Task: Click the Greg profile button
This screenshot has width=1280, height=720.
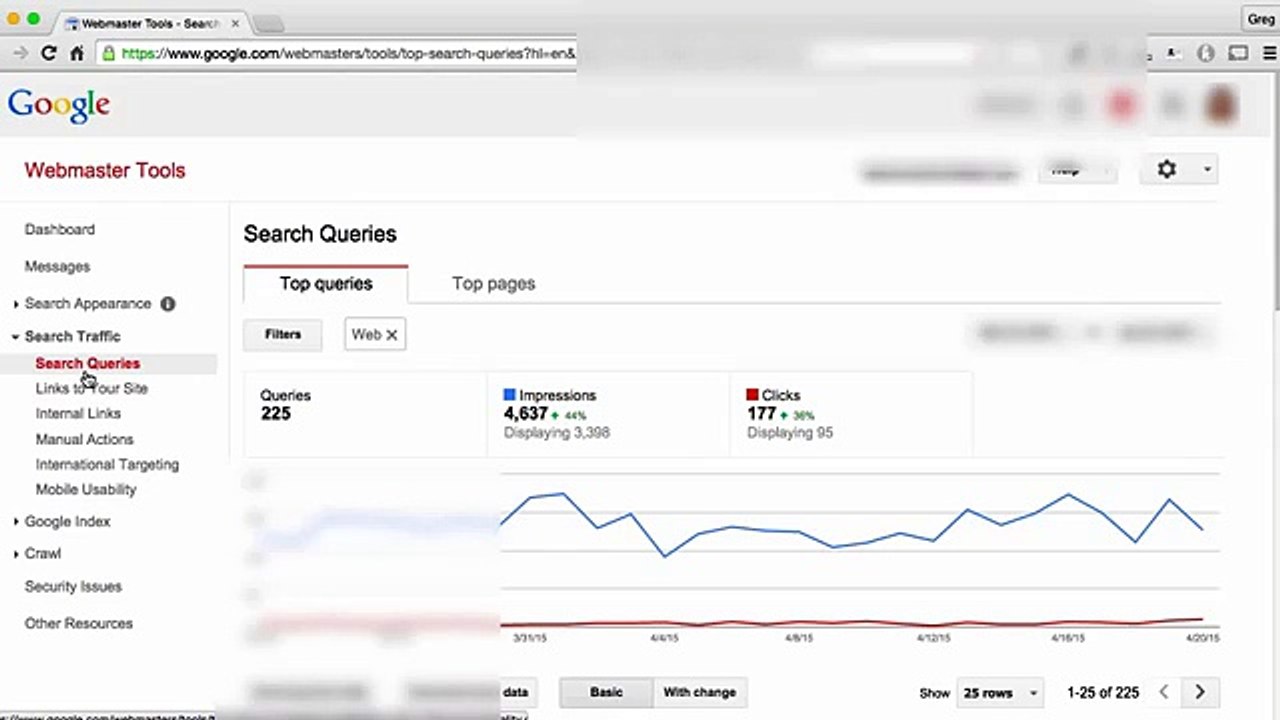Action: pyautogui.click(x=1260, y=19)
